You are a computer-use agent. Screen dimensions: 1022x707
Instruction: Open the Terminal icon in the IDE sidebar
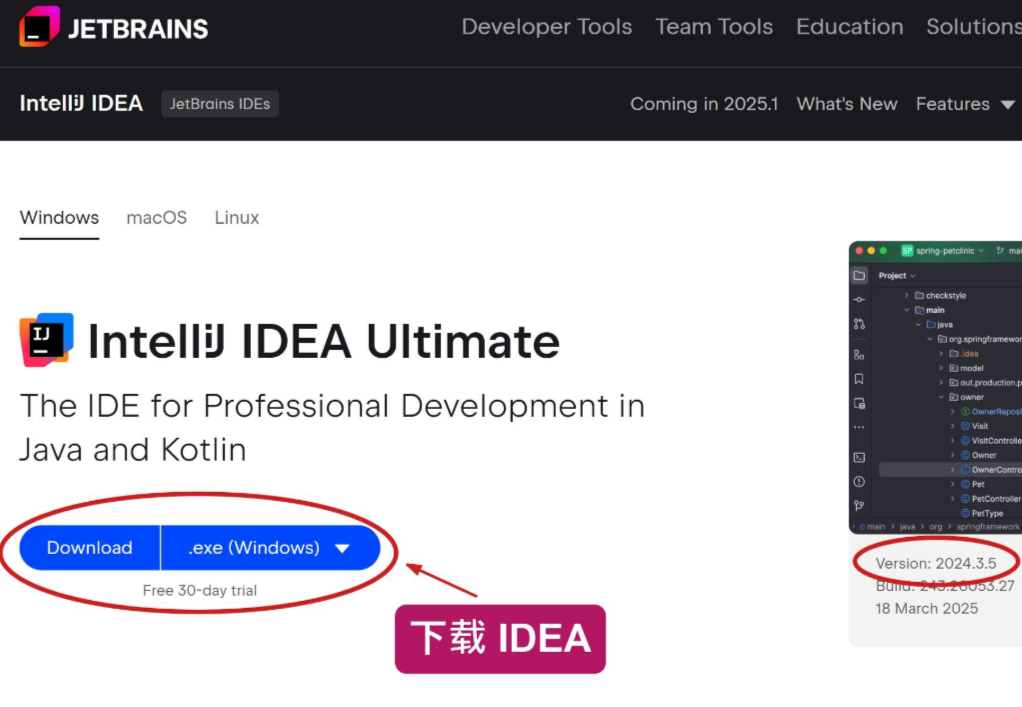[859, 457]
